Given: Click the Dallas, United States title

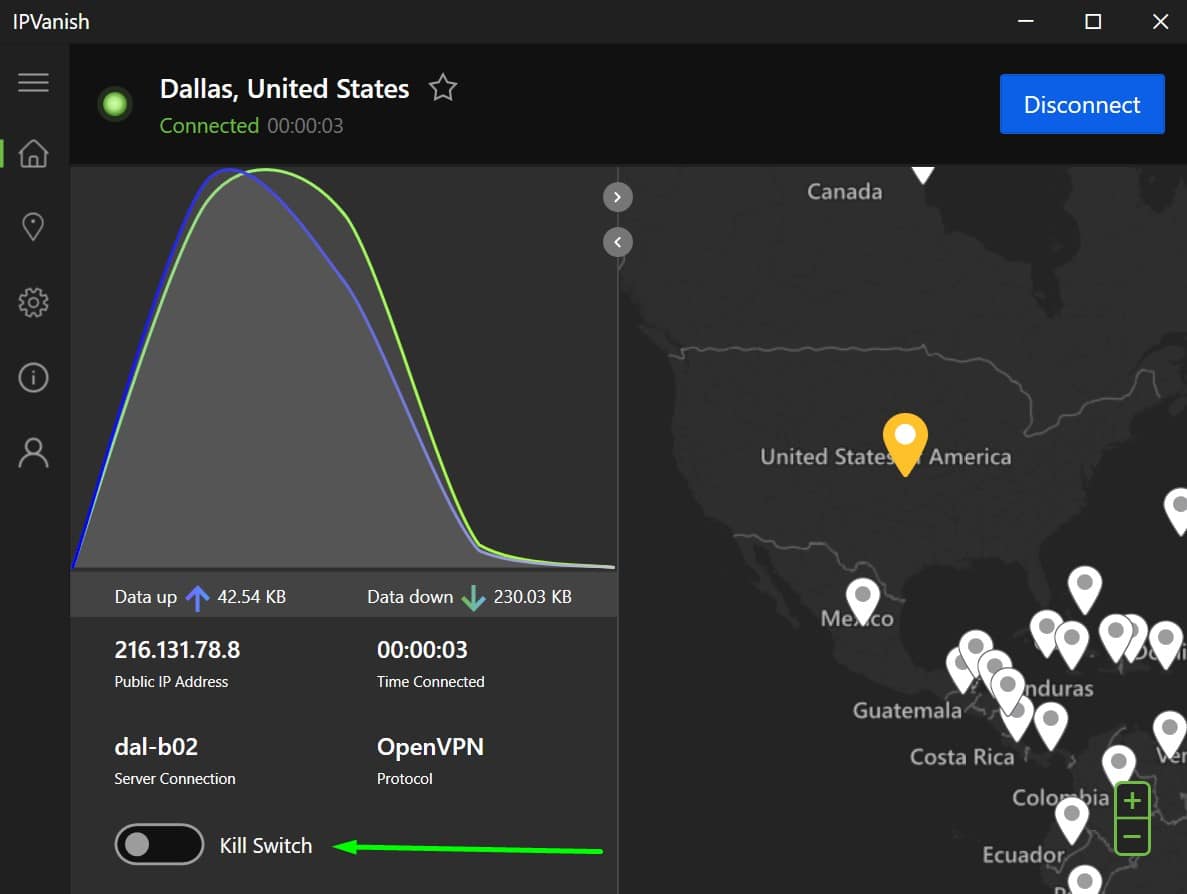Looking at the screenshot, I should click(x=285, y=89).
